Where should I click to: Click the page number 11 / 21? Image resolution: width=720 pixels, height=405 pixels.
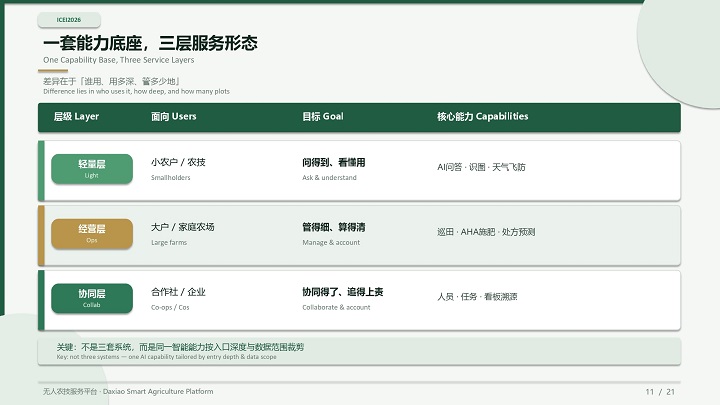click(660, 392)
